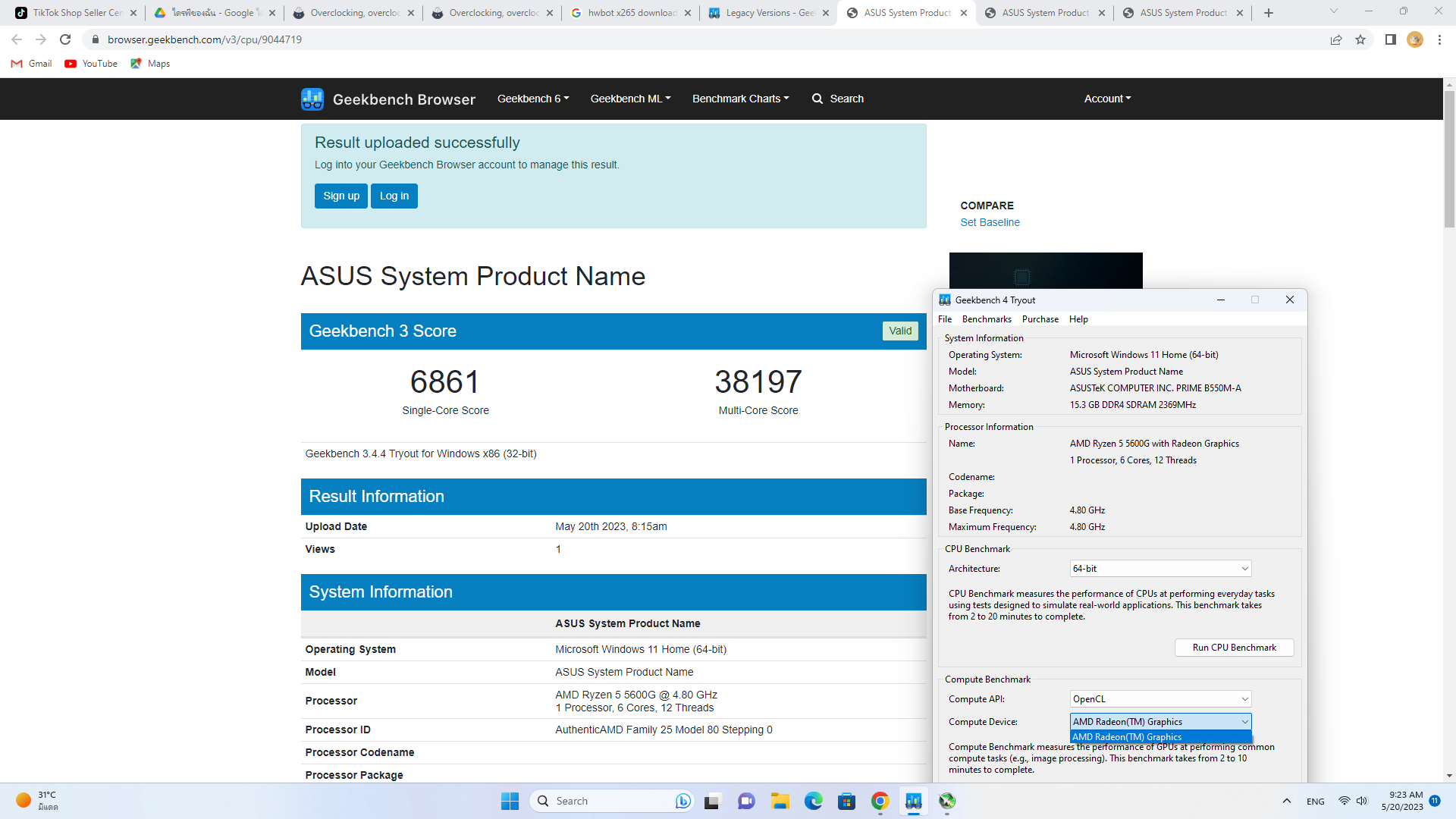Bookmark this page with star icon
Viewport: 1456px width, 819px height.
[x=1360, y=39]
